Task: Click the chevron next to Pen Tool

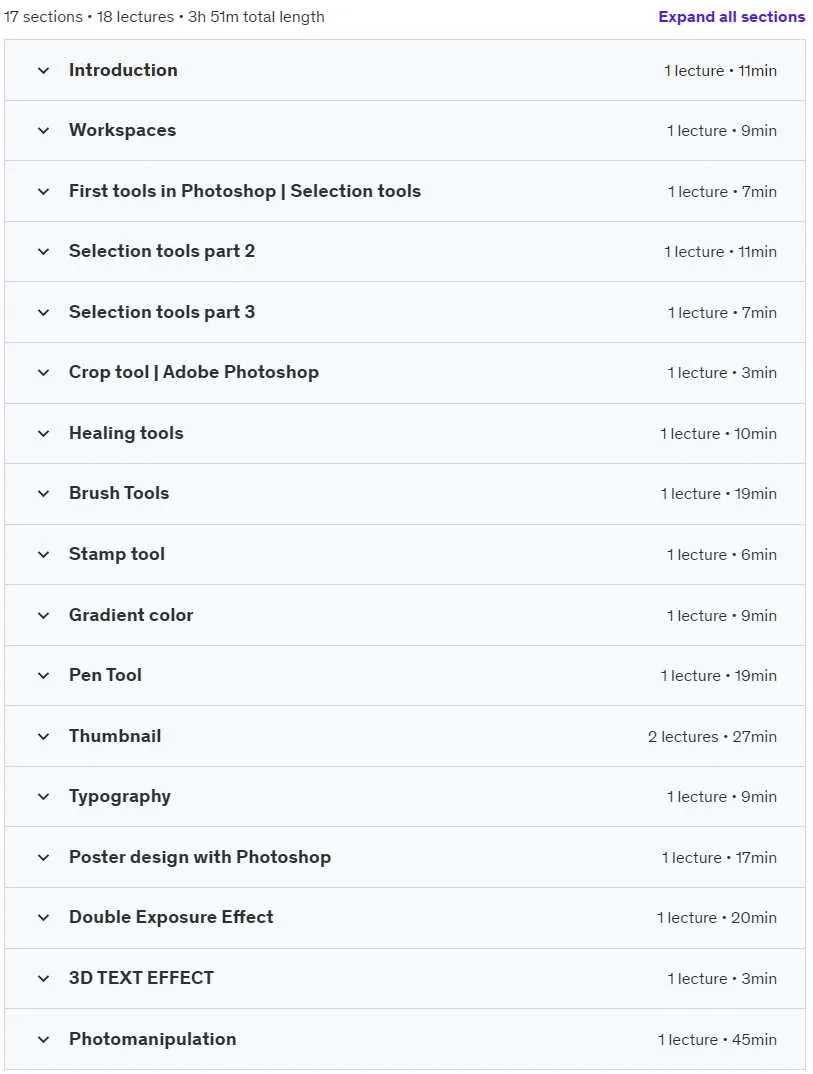Action: (43, 676)
